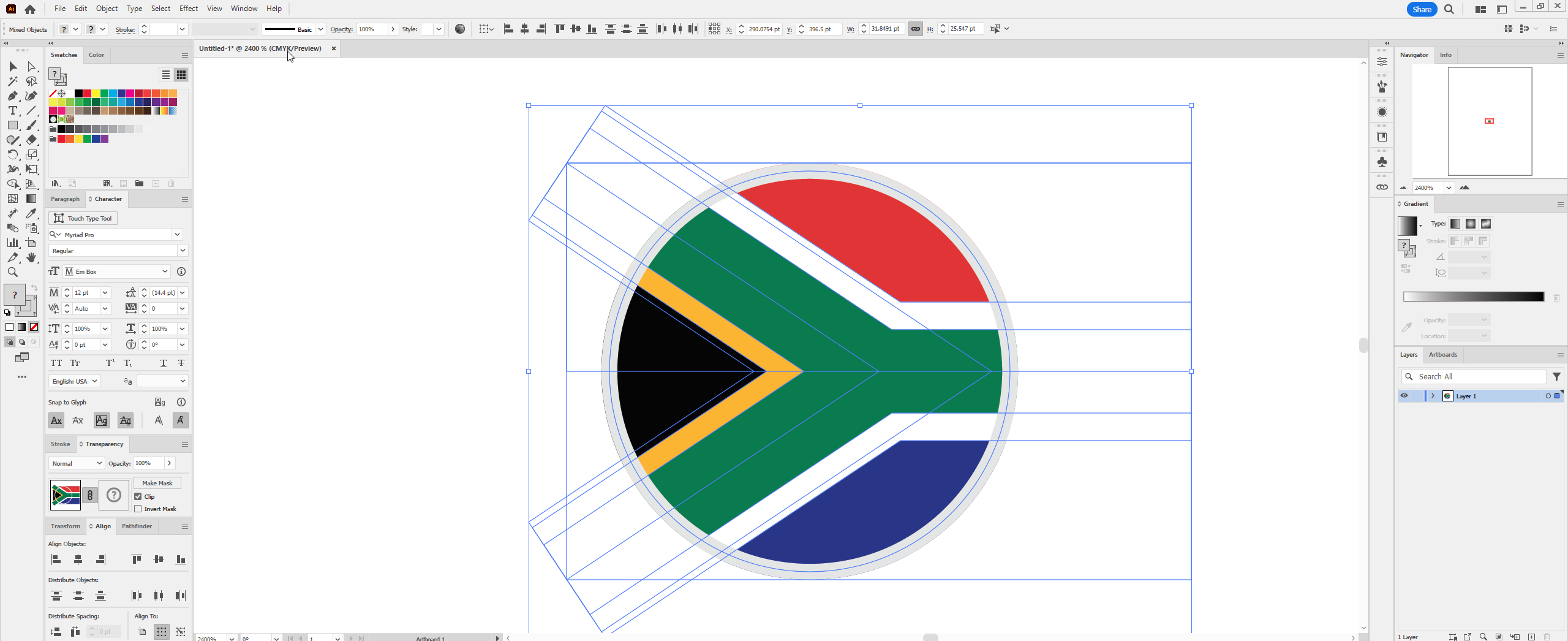
Task: Click the Search All layers field
Action: point(1473,377)
